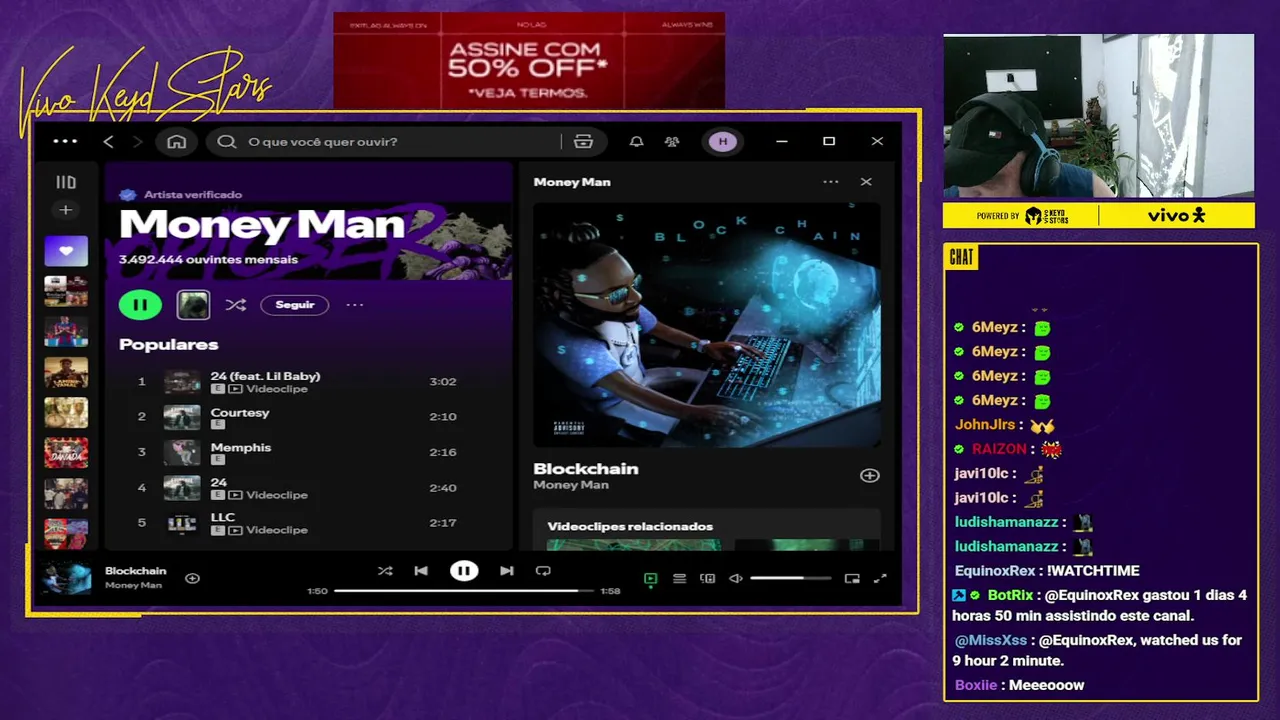Add current song via bottom bar plus icon
Screen dimensions: 1280x720
(192, 578)
